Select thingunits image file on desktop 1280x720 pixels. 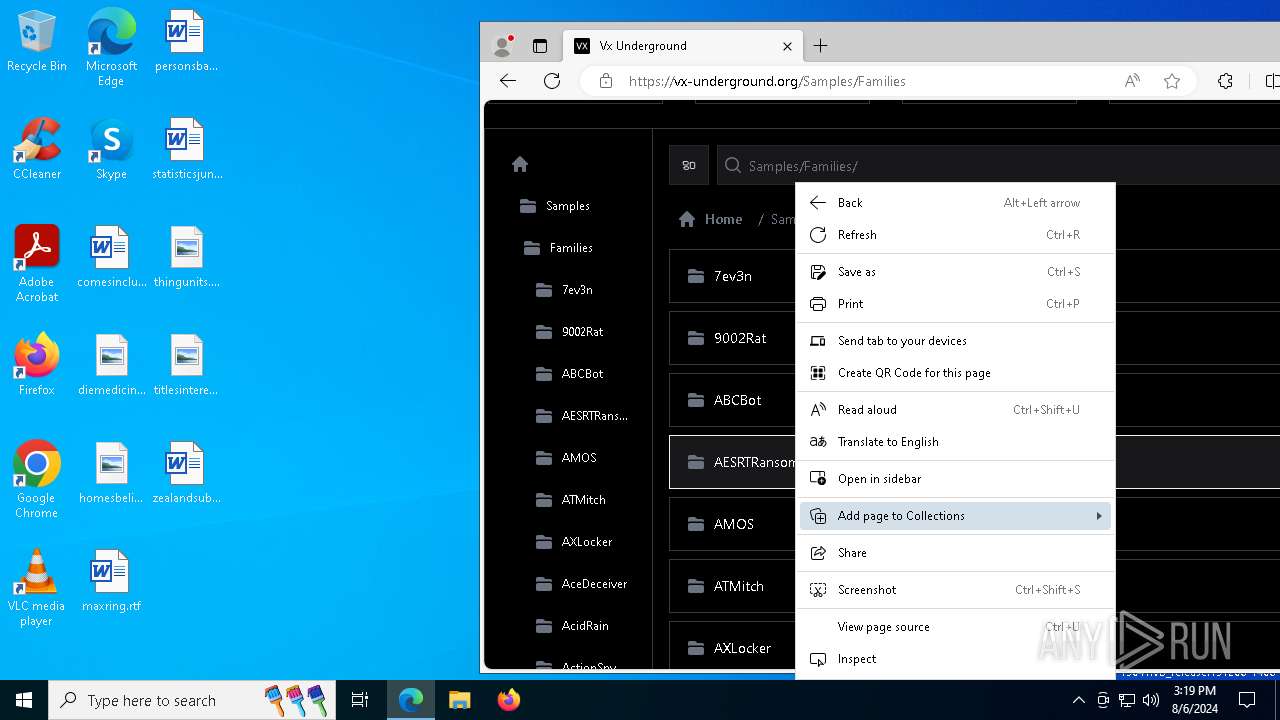click(x=186, y=258)
